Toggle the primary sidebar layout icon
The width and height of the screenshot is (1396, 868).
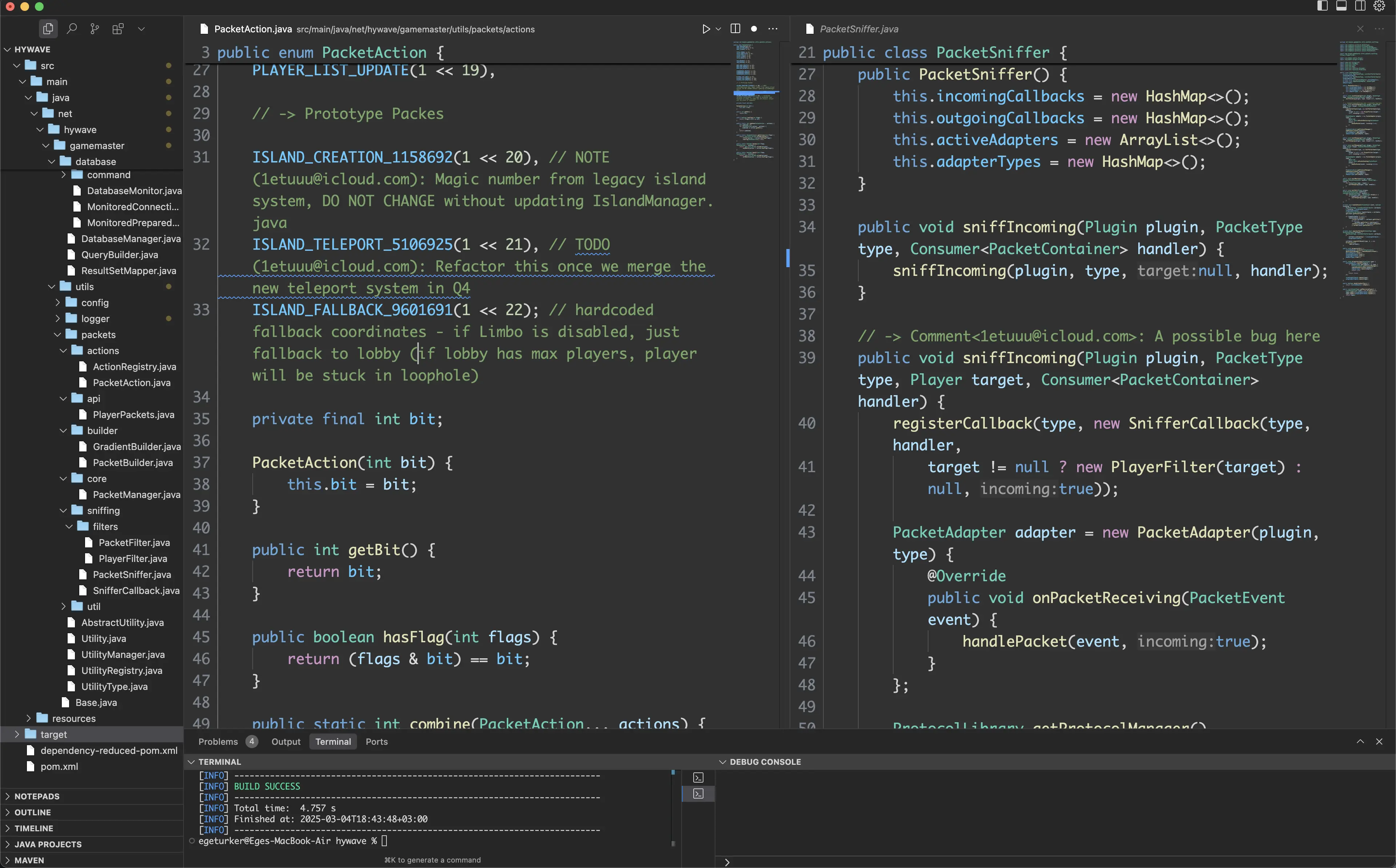(1322, 6)
